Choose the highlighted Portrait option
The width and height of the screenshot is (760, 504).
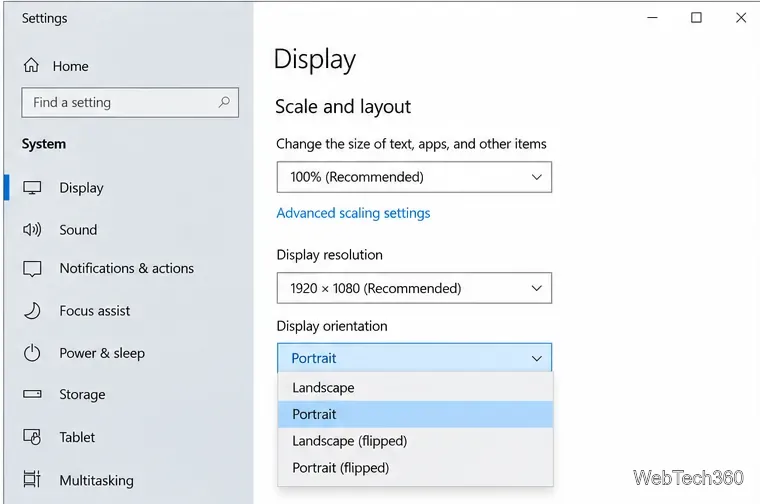click(415, 414)
